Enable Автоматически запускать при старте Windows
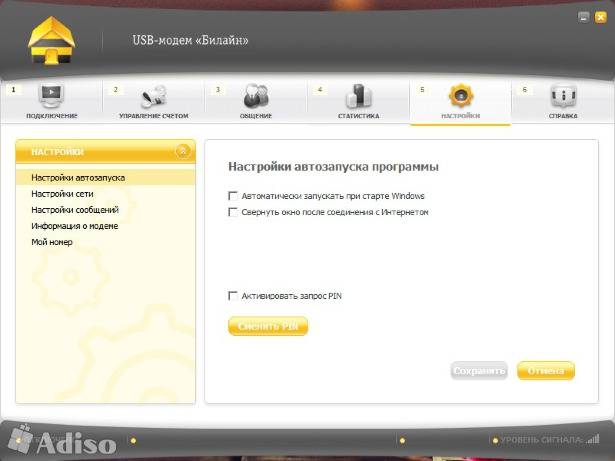This screenshot has width=615, height=461. (x=233, y=196)
